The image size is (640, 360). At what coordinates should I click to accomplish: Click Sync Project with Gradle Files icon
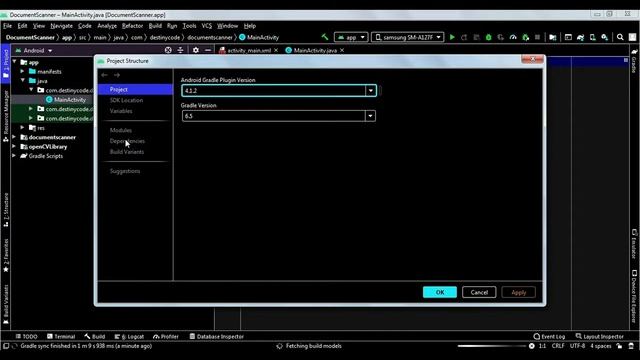(580, 37)
